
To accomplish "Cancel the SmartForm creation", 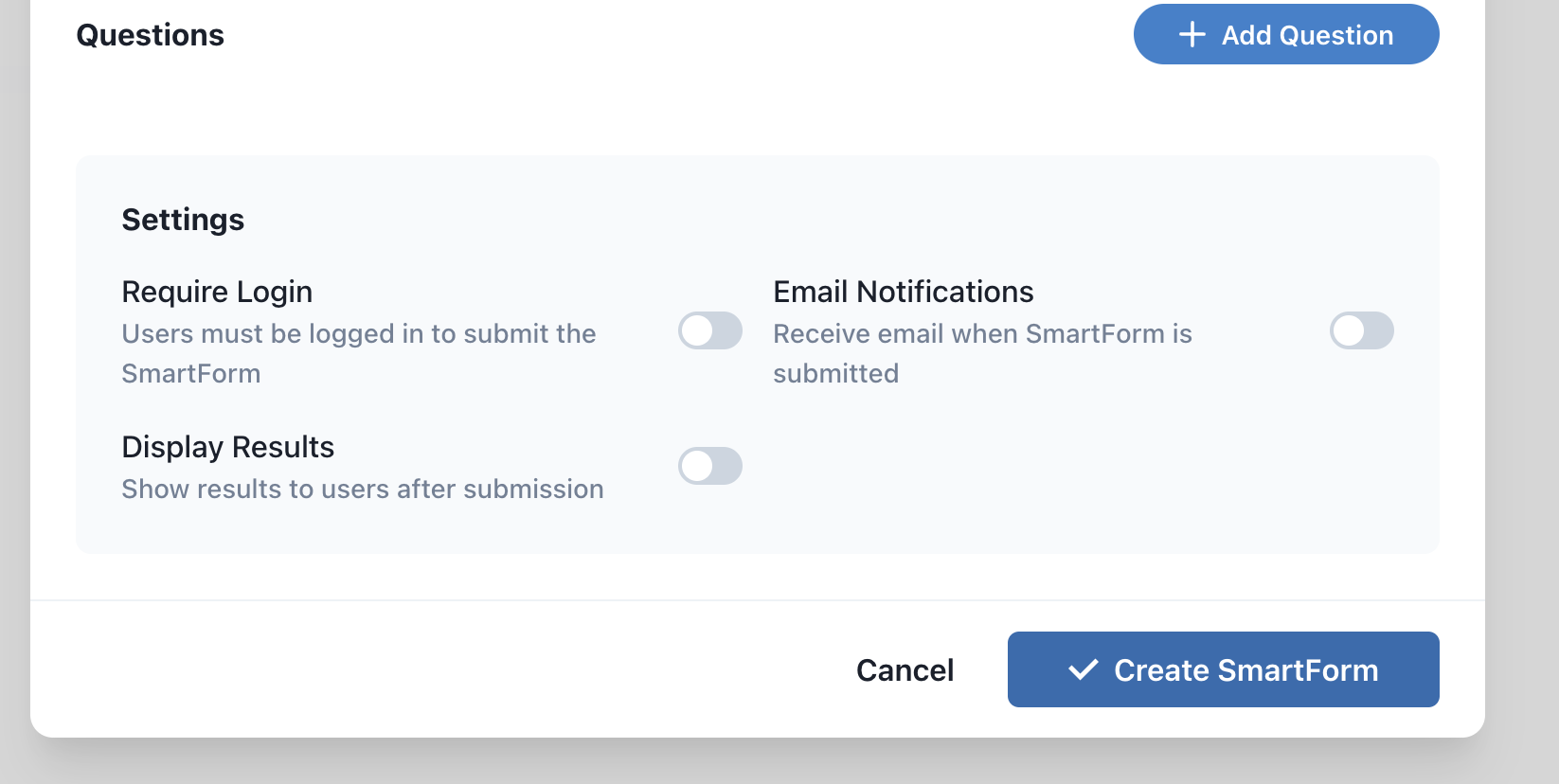I will click(x=905, y=670).
